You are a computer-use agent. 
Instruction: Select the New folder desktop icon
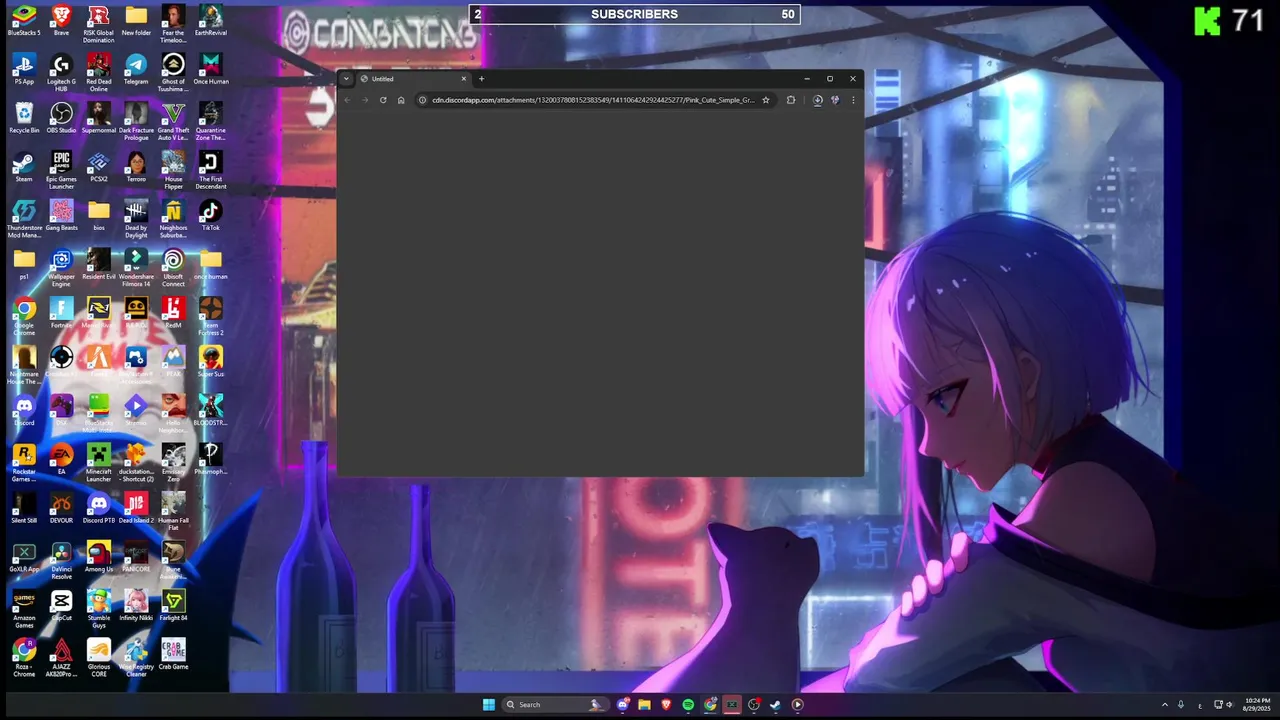(x=136, y=21)
